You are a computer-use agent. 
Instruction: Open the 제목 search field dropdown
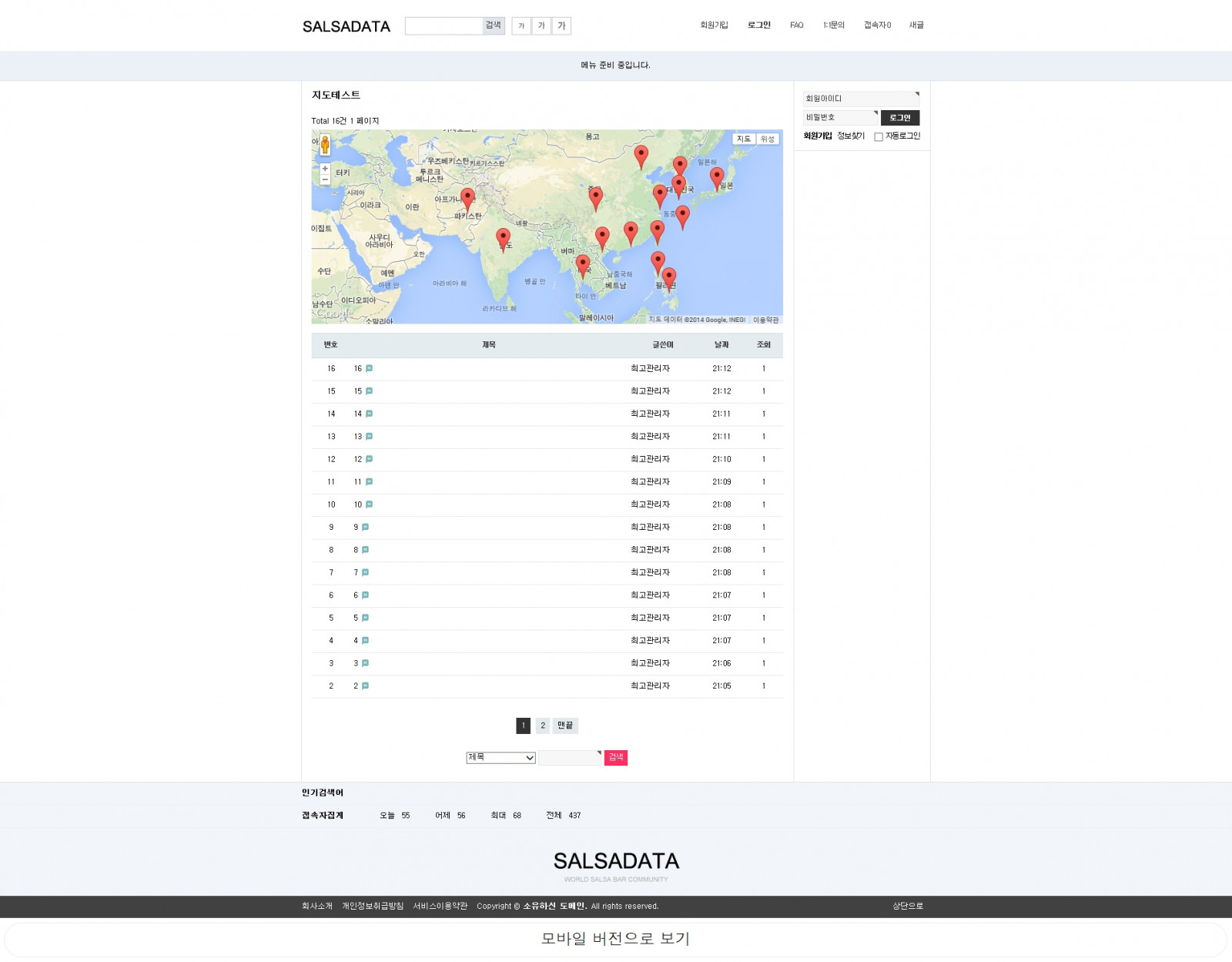coord(500,758)
